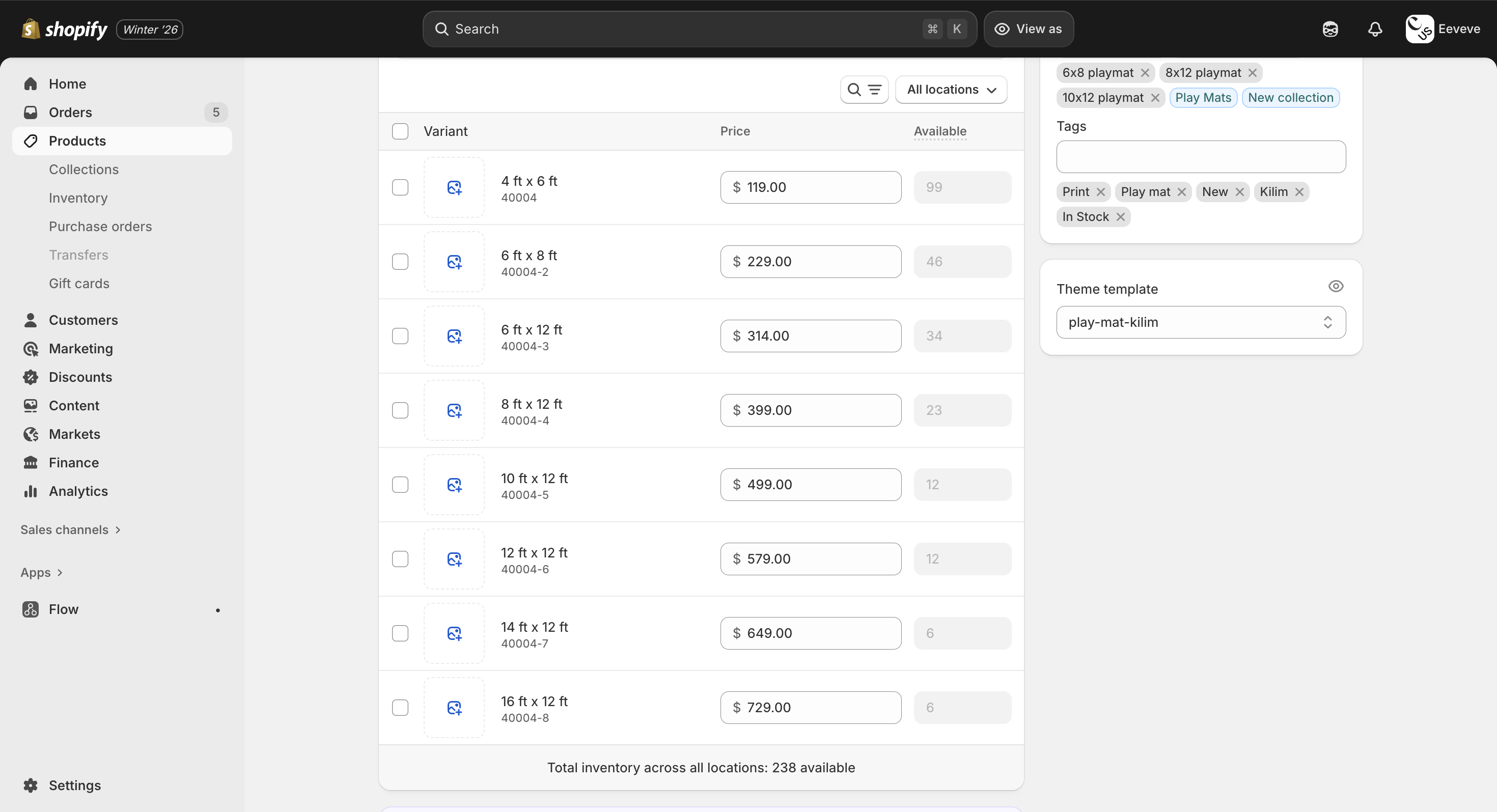Check the 6 ft x 8 ft variant checkbox
Viewport: 1497px width, 812px height.
tap(400, 261)
